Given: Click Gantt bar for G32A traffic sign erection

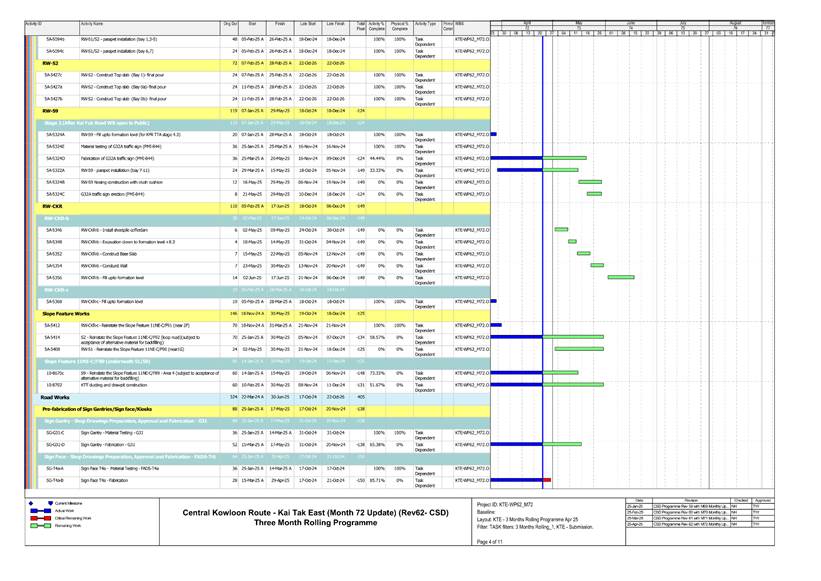Looking at the screenshot, I should click(592, 193).
